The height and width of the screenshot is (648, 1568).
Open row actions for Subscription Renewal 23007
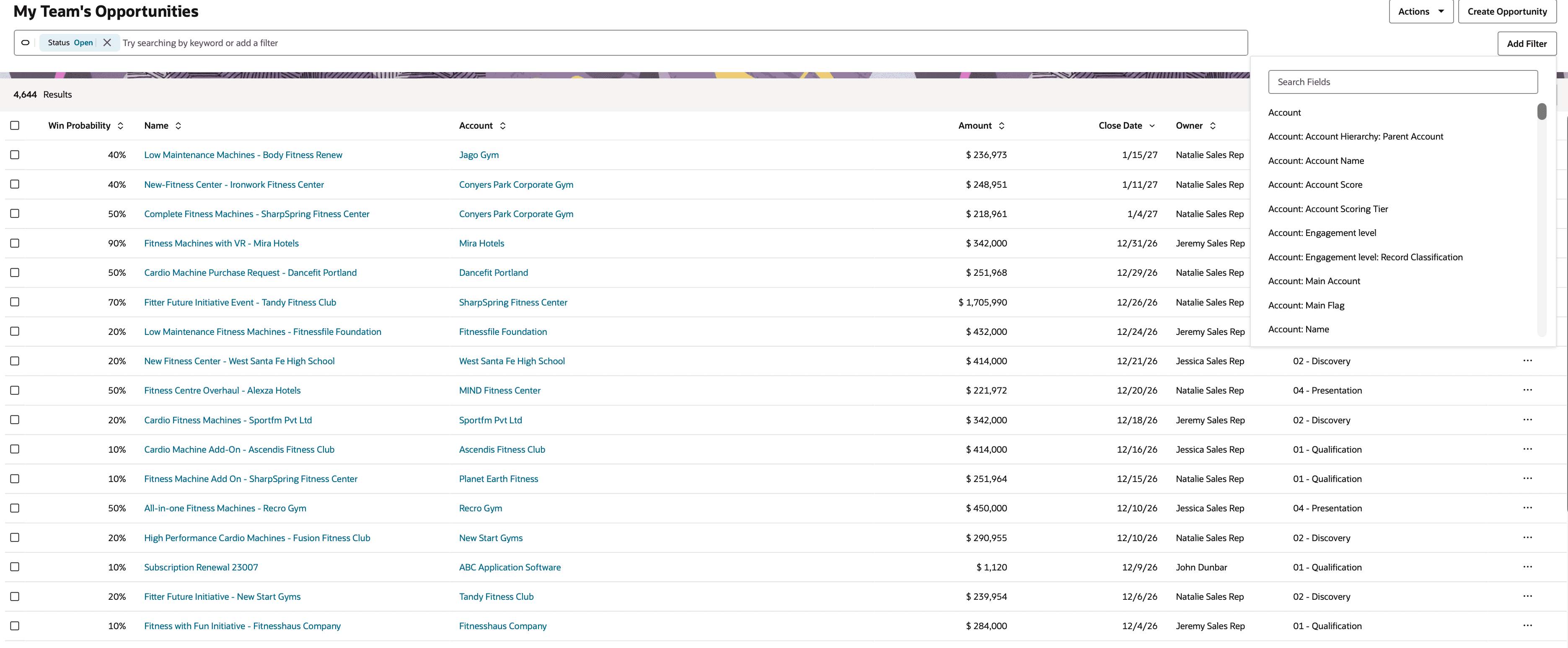tap(1527, 567)
